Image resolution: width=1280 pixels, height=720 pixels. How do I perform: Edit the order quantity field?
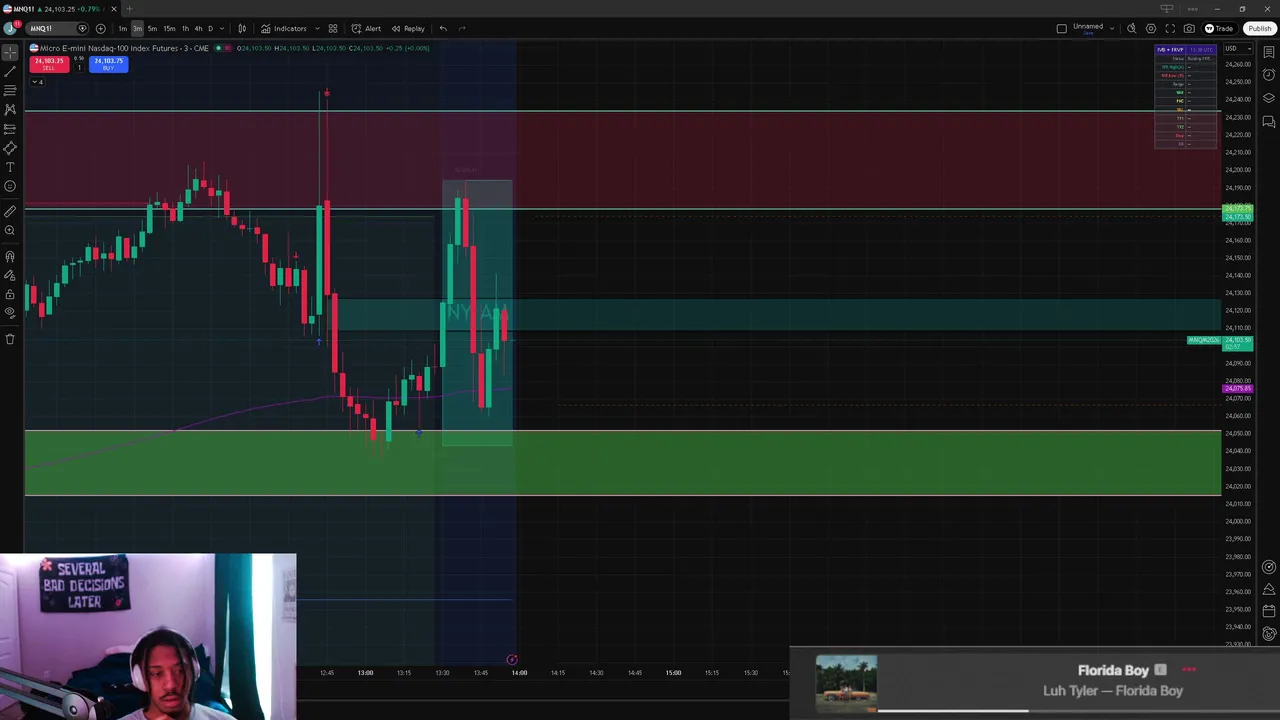point(79,67)
